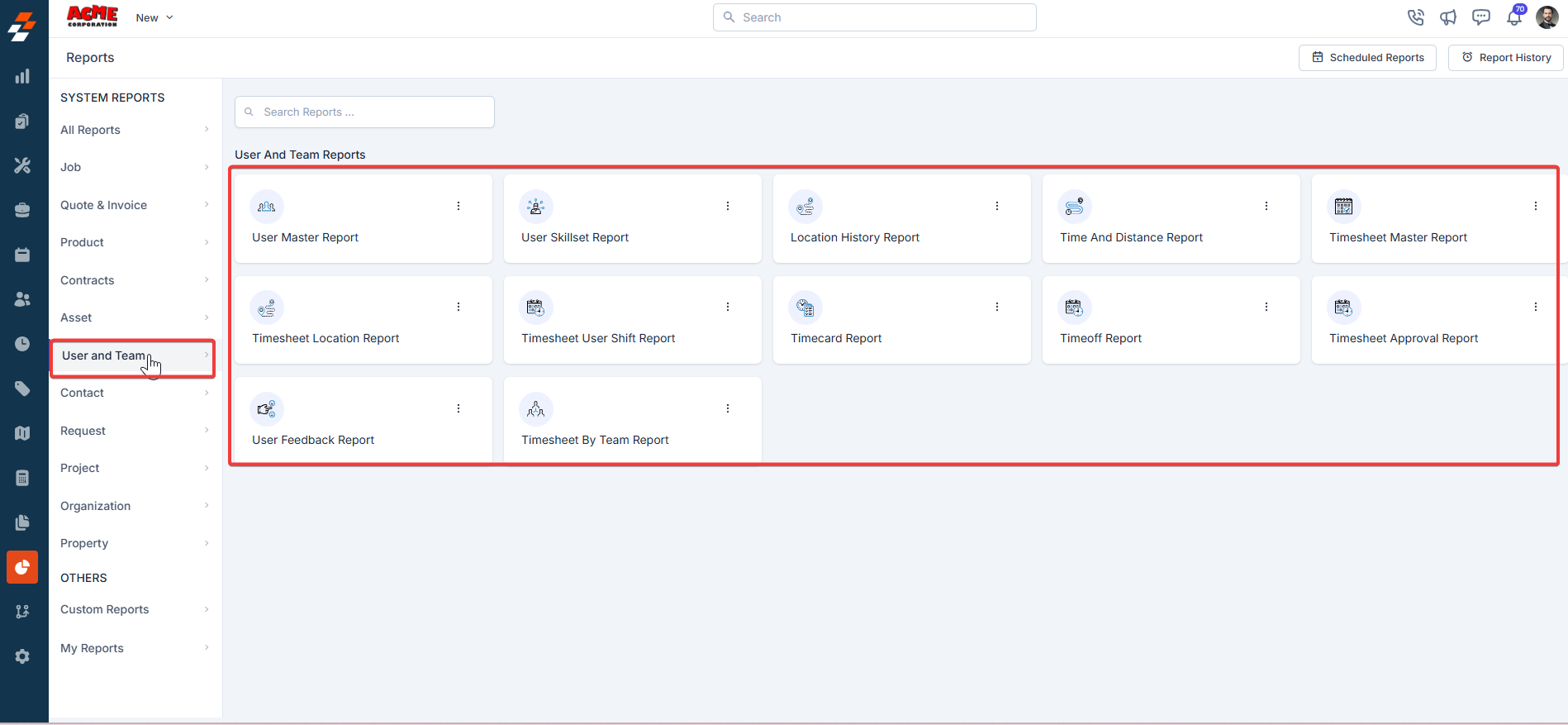
Task: Open the user profile avatar
Action: coord(1547,17)
